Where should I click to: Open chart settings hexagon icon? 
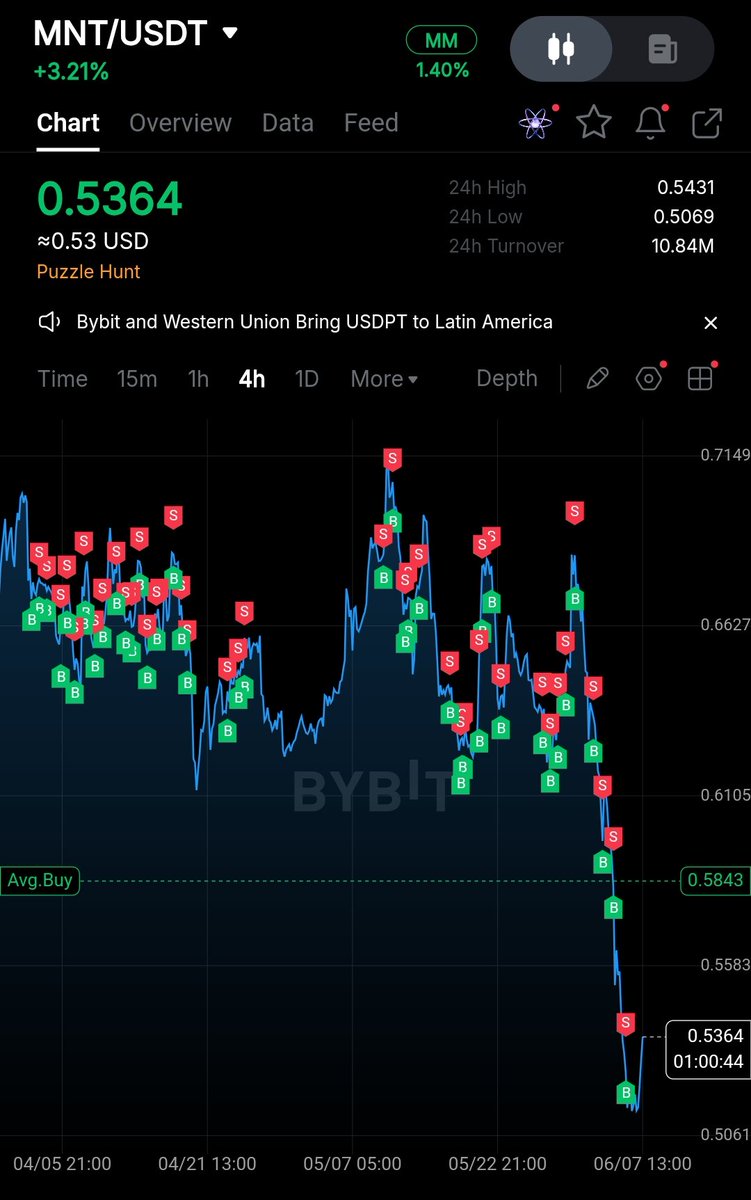coord(649,379)
